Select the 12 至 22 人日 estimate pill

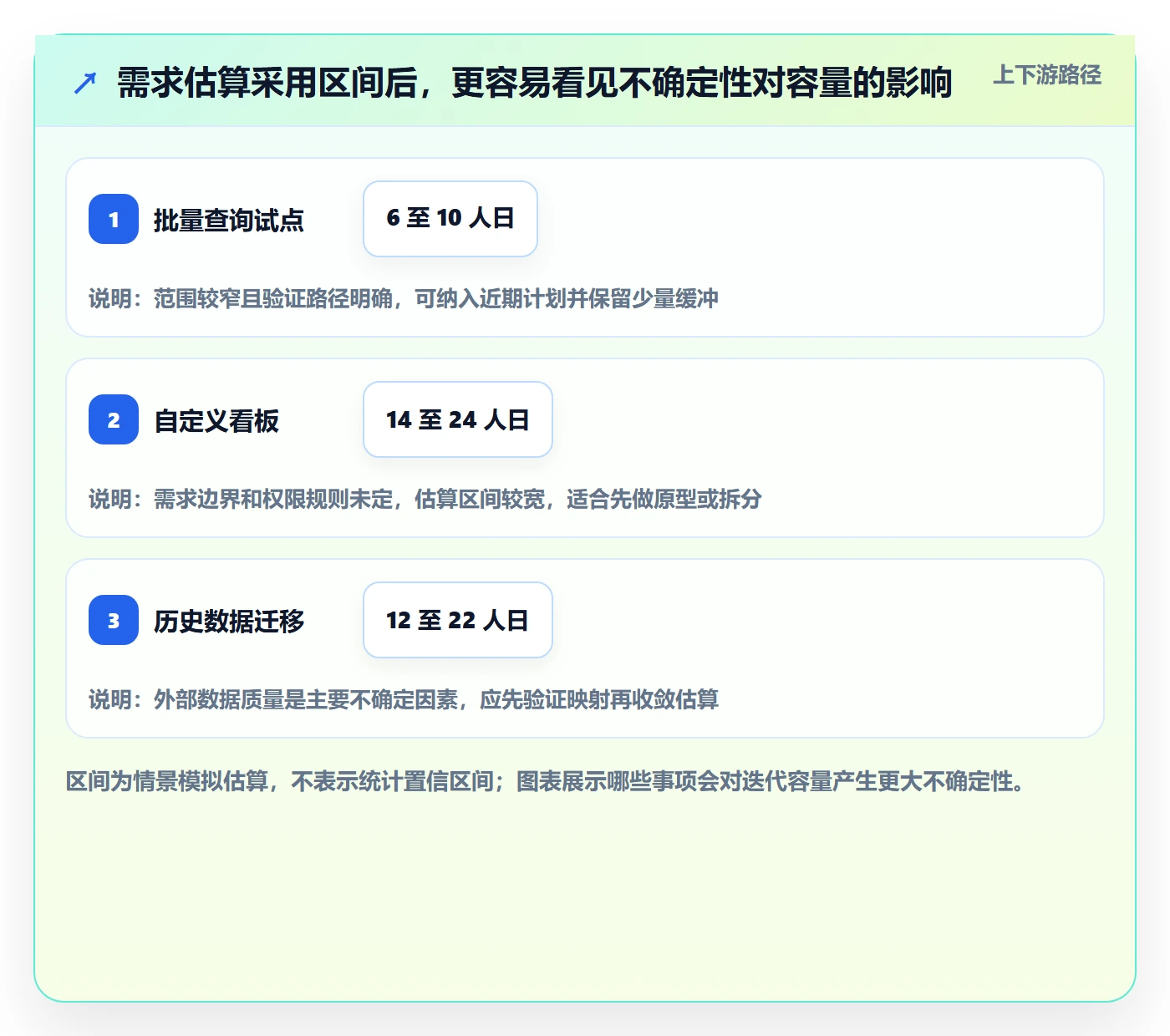pos(458,620)
